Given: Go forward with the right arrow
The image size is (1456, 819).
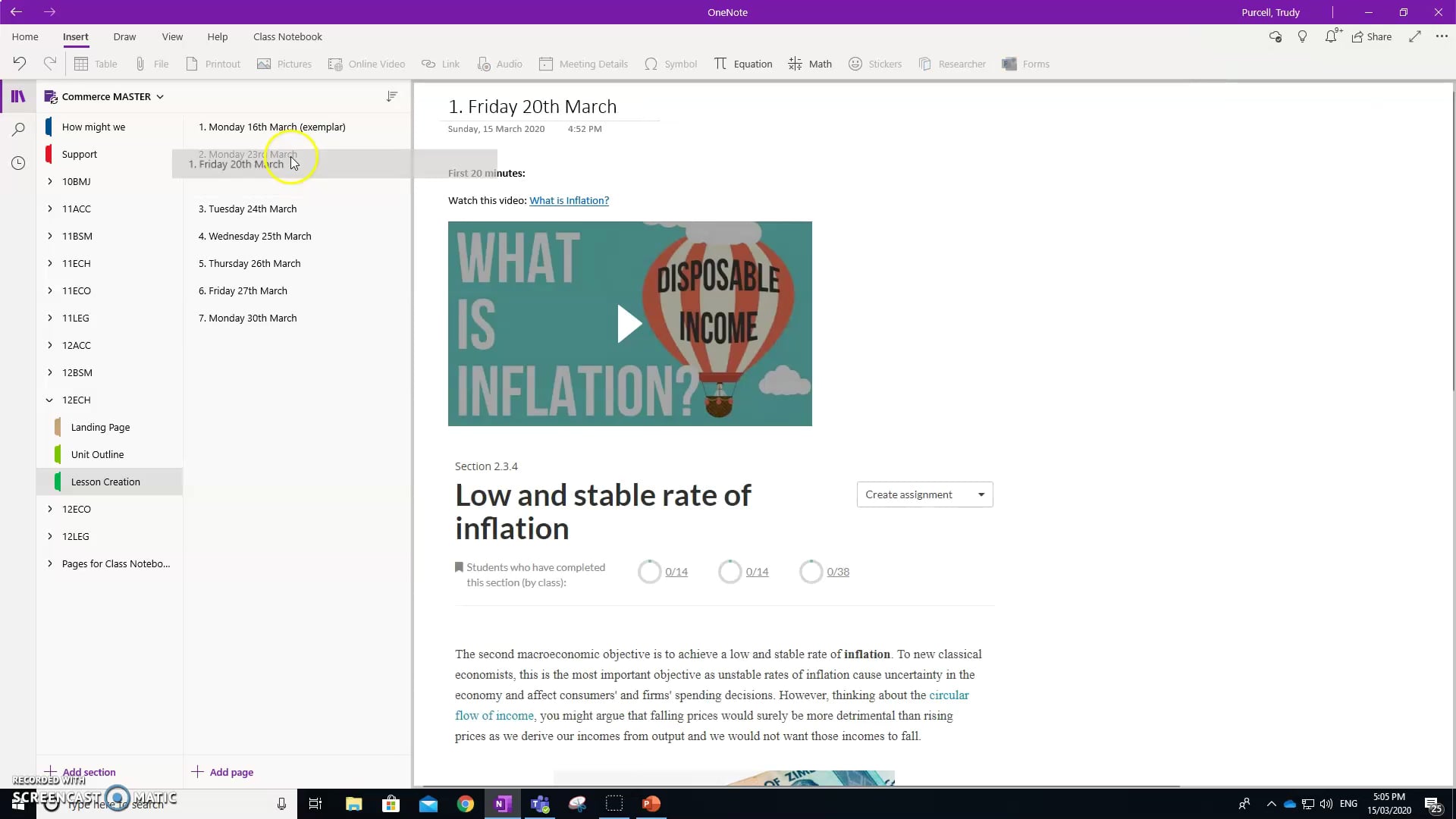Looking at the screenshot, I should pos(49,12).
